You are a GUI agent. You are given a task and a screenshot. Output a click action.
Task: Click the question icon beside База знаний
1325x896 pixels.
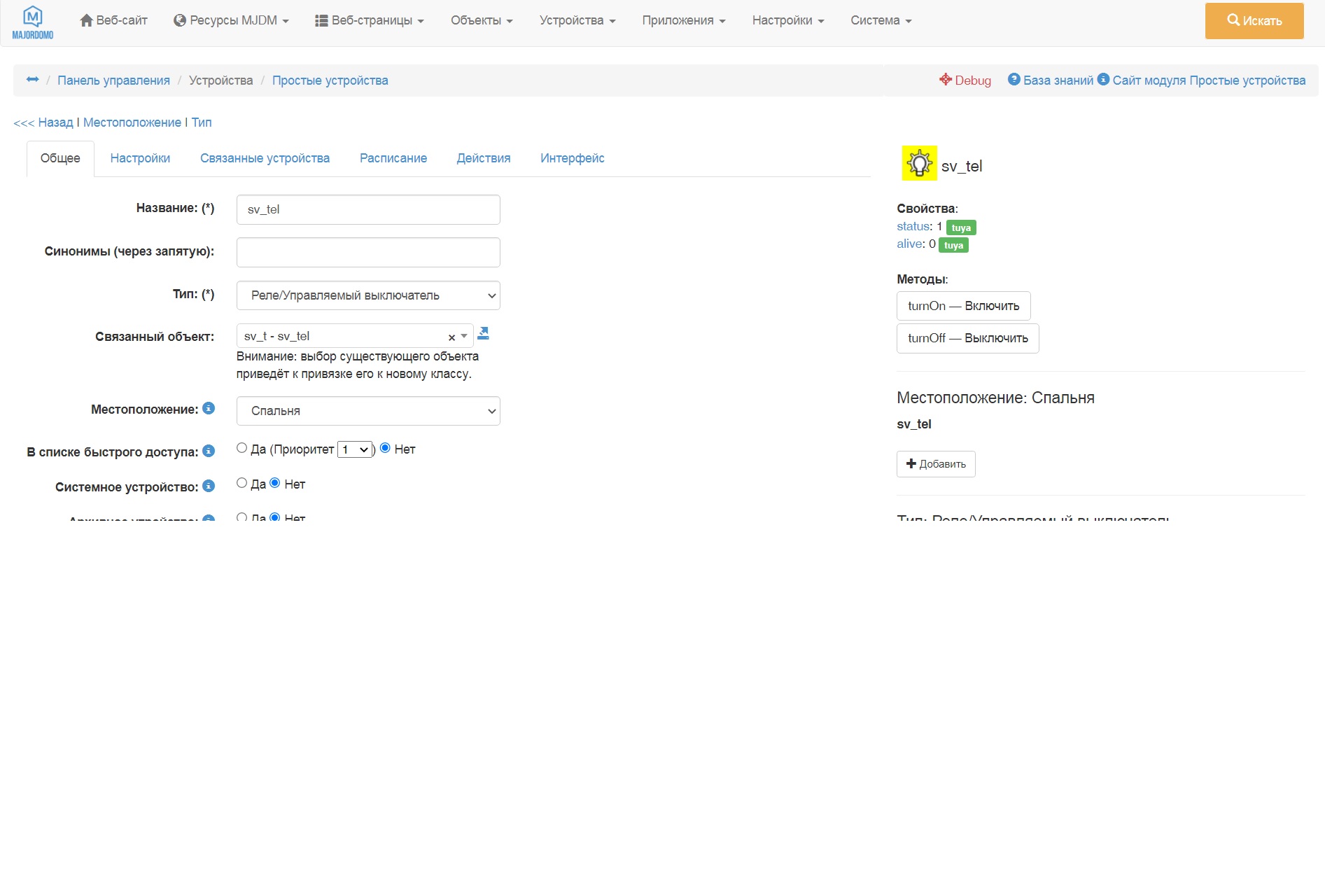(1014, 80)
